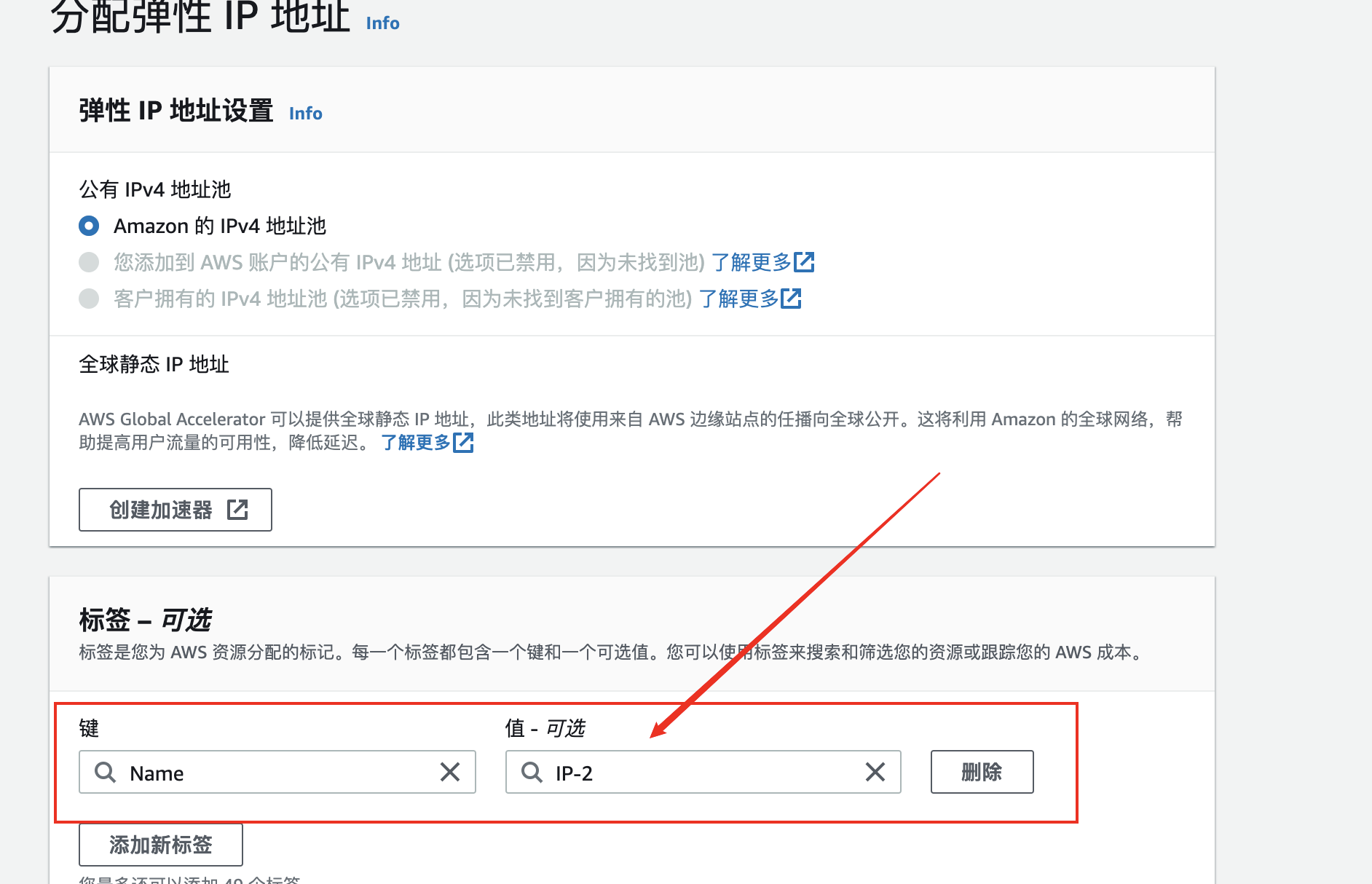Click the 添加新标签 button
The height and width of the screenshot is (884, 1372).
coord(161,845)
